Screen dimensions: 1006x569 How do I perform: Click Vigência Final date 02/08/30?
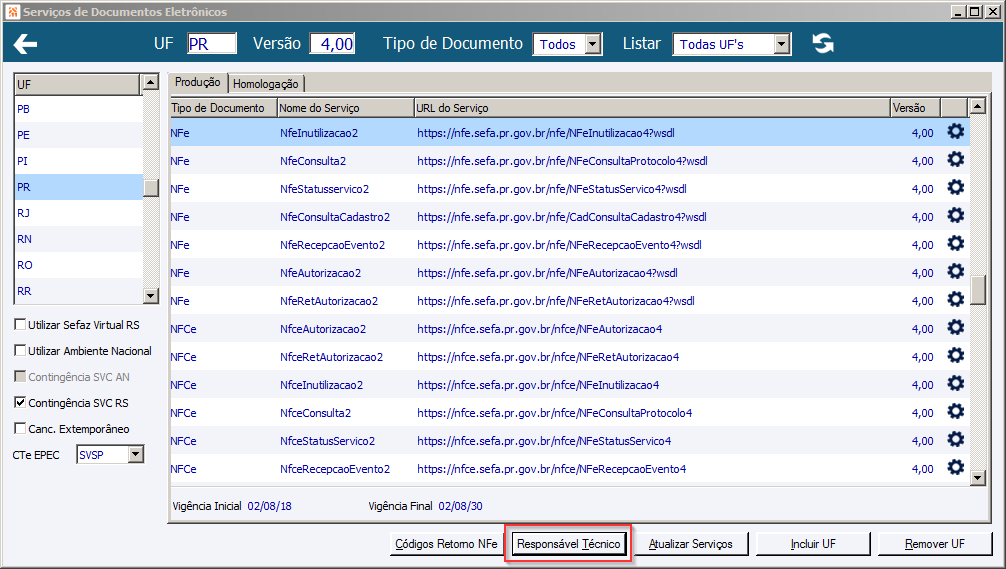(461, 506)
